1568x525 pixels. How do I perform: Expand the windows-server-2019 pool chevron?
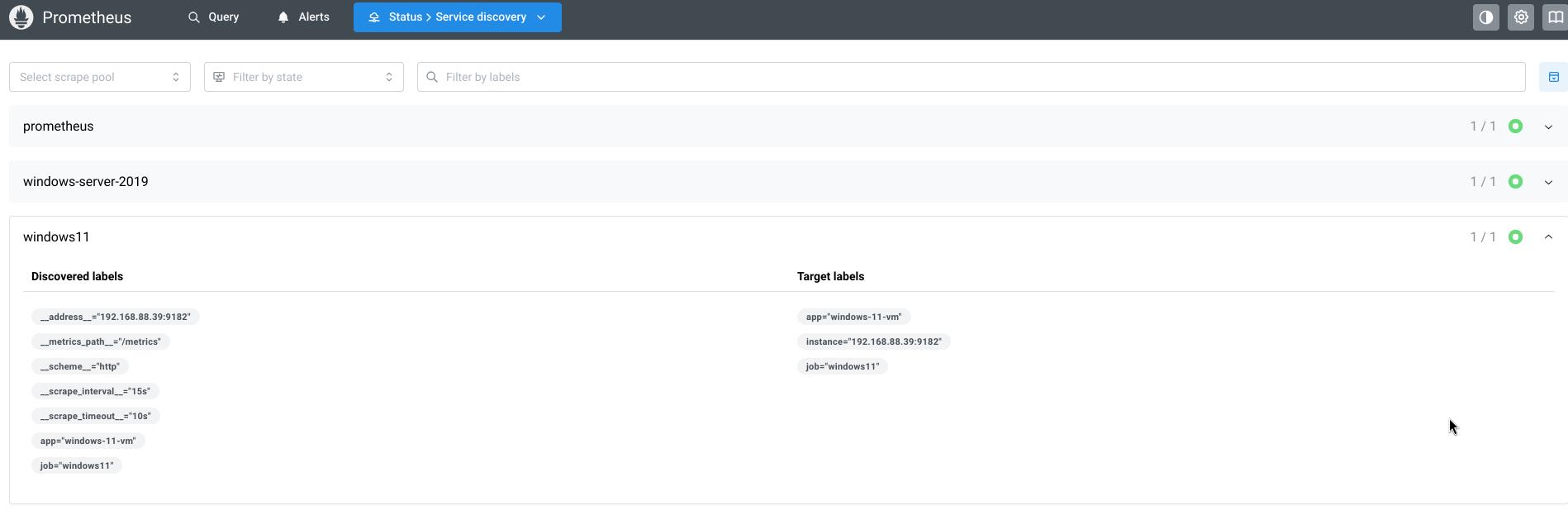[x=1548, y=182]
